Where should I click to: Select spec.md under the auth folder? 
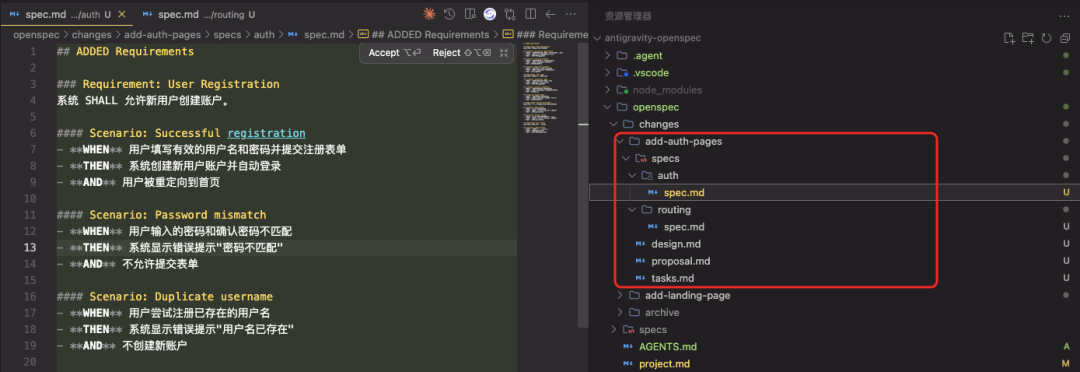coord(683,193)
